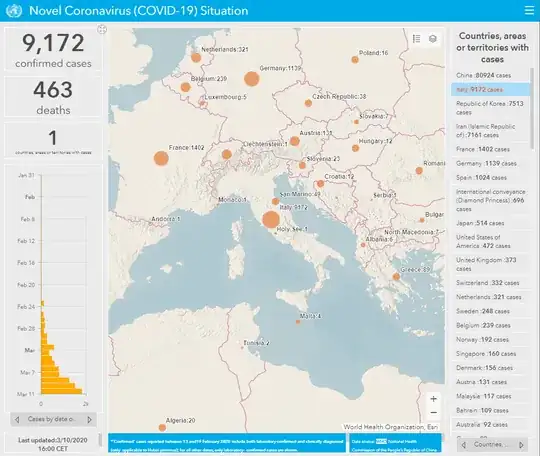Viewport: 540px width, 456px height.
Task: Select 'Cases by date' chart tab
Action: pos(51,419)
